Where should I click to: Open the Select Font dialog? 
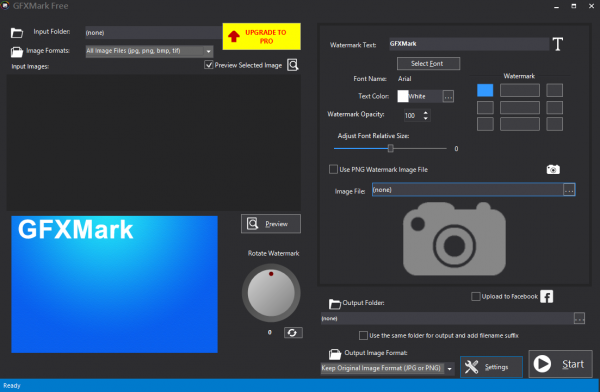[428, 64]
